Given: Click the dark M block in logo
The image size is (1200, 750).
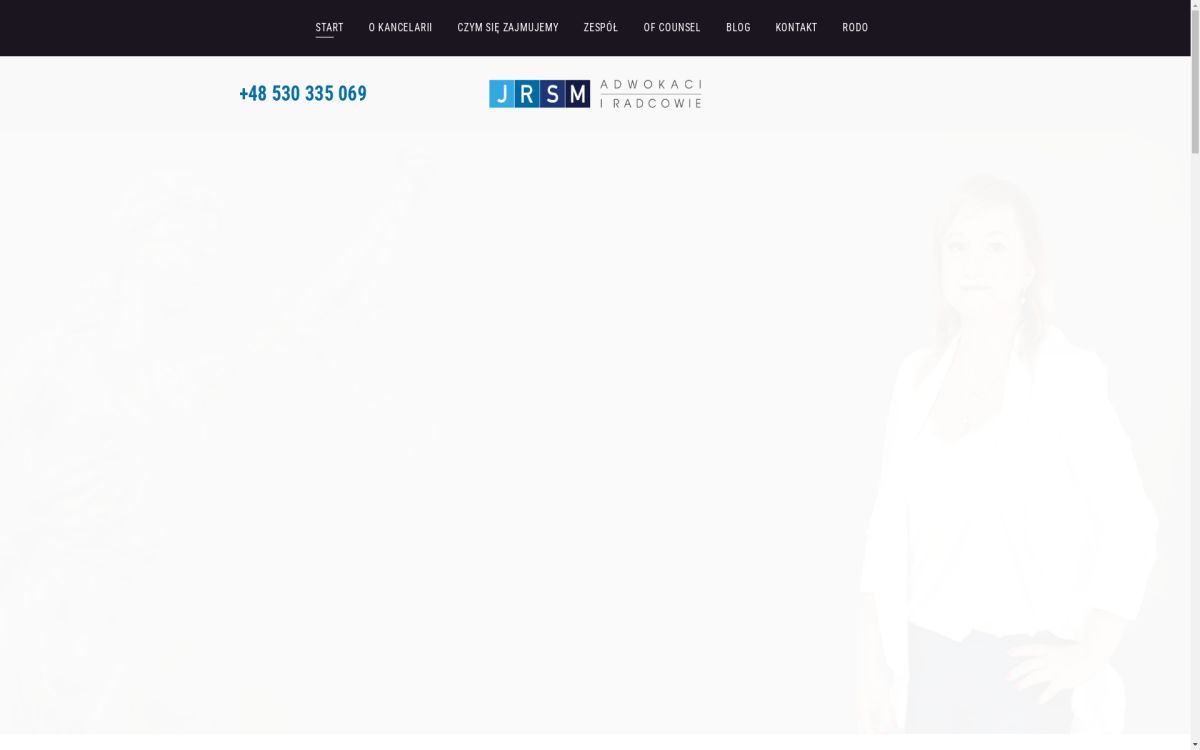Looking at the screenshot, I should pos(578,94).
